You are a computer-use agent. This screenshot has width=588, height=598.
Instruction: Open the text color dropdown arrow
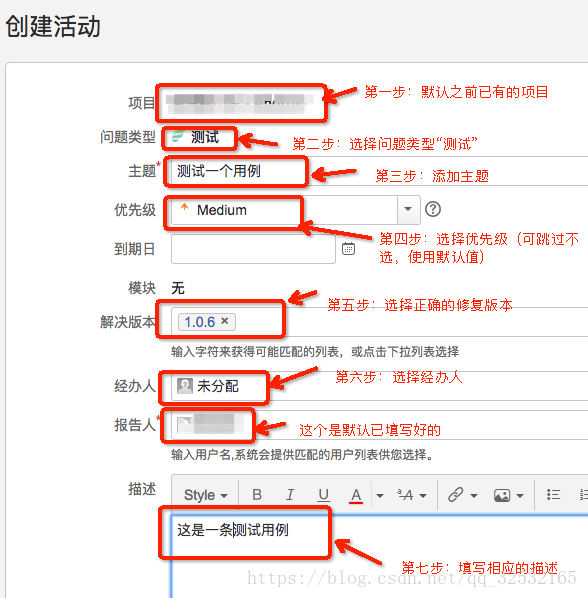(380, 495)
